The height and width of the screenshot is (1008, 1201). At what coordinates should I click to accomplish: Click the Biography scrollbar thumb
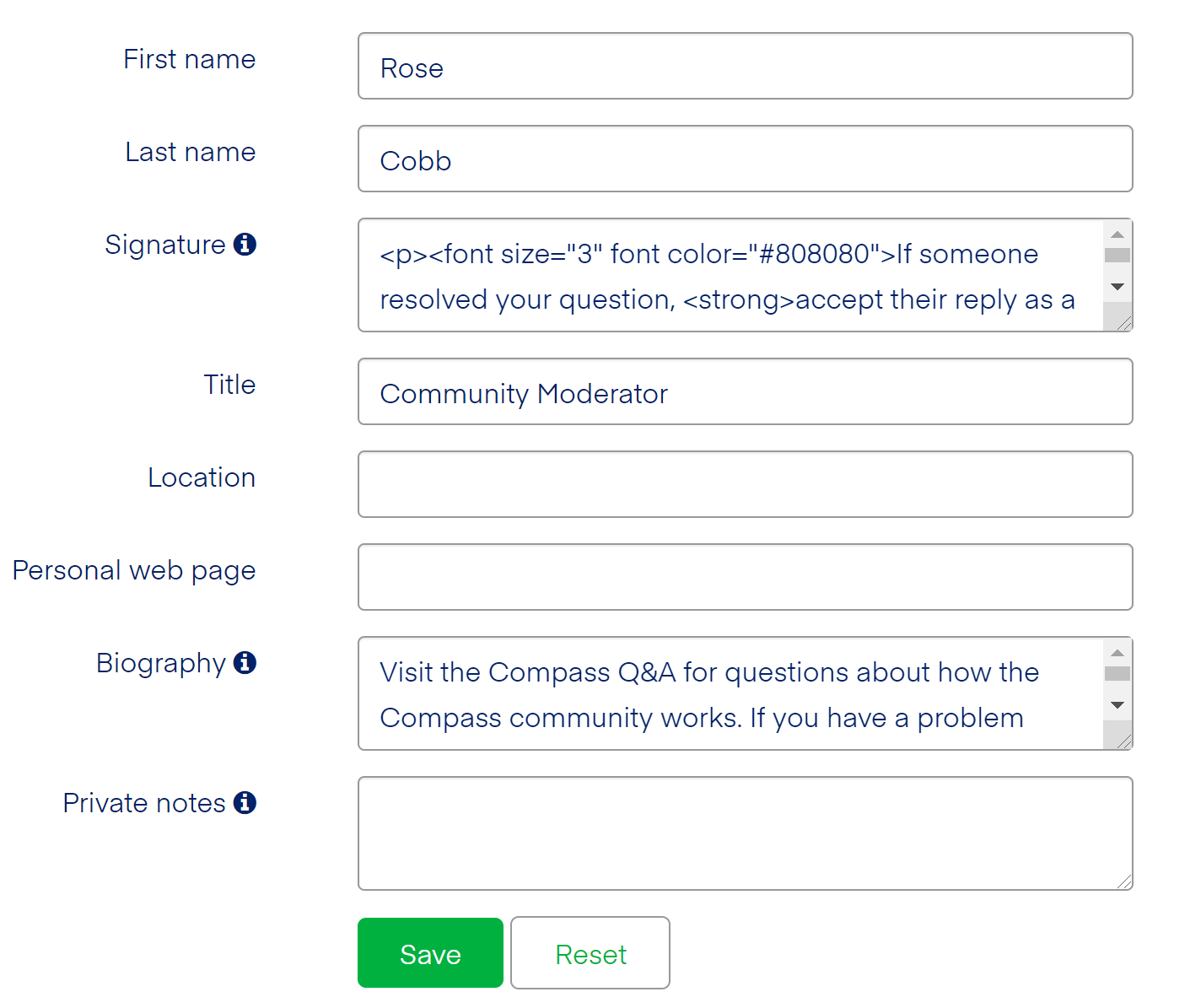(x=1118, y=673)
